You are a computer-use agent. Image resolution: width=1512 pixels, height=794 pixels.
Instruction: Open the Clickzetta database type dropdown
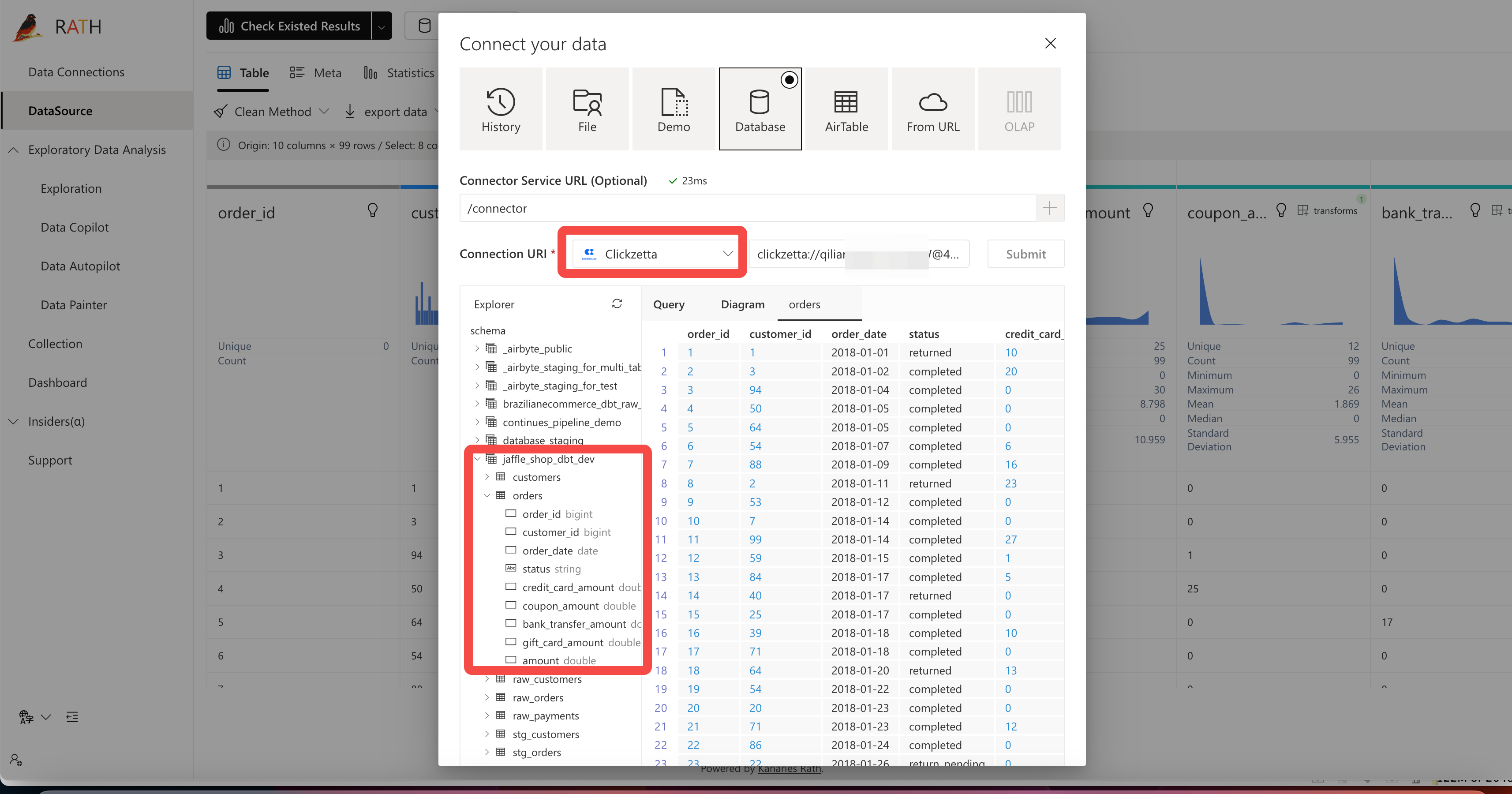pos(655,254)
